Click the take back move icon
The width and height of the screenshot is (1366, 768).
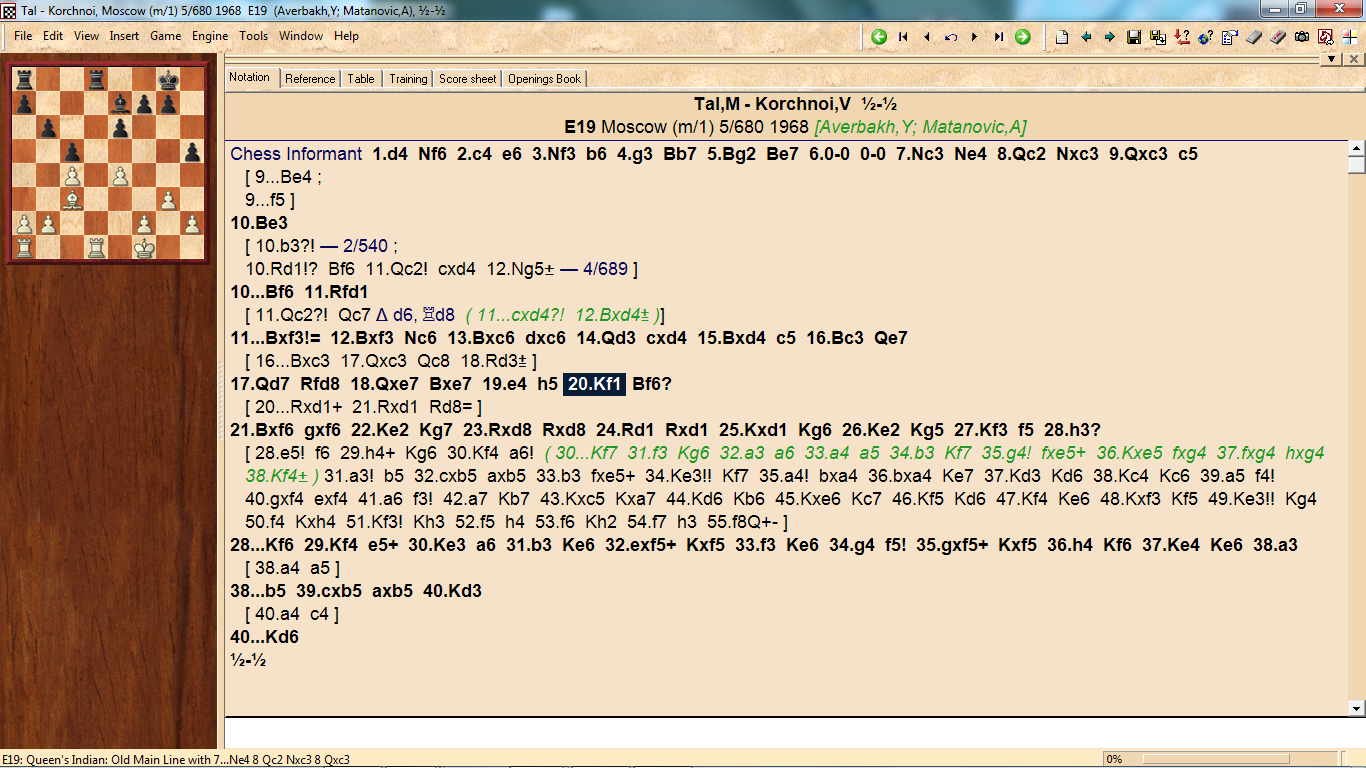(951, 37)
